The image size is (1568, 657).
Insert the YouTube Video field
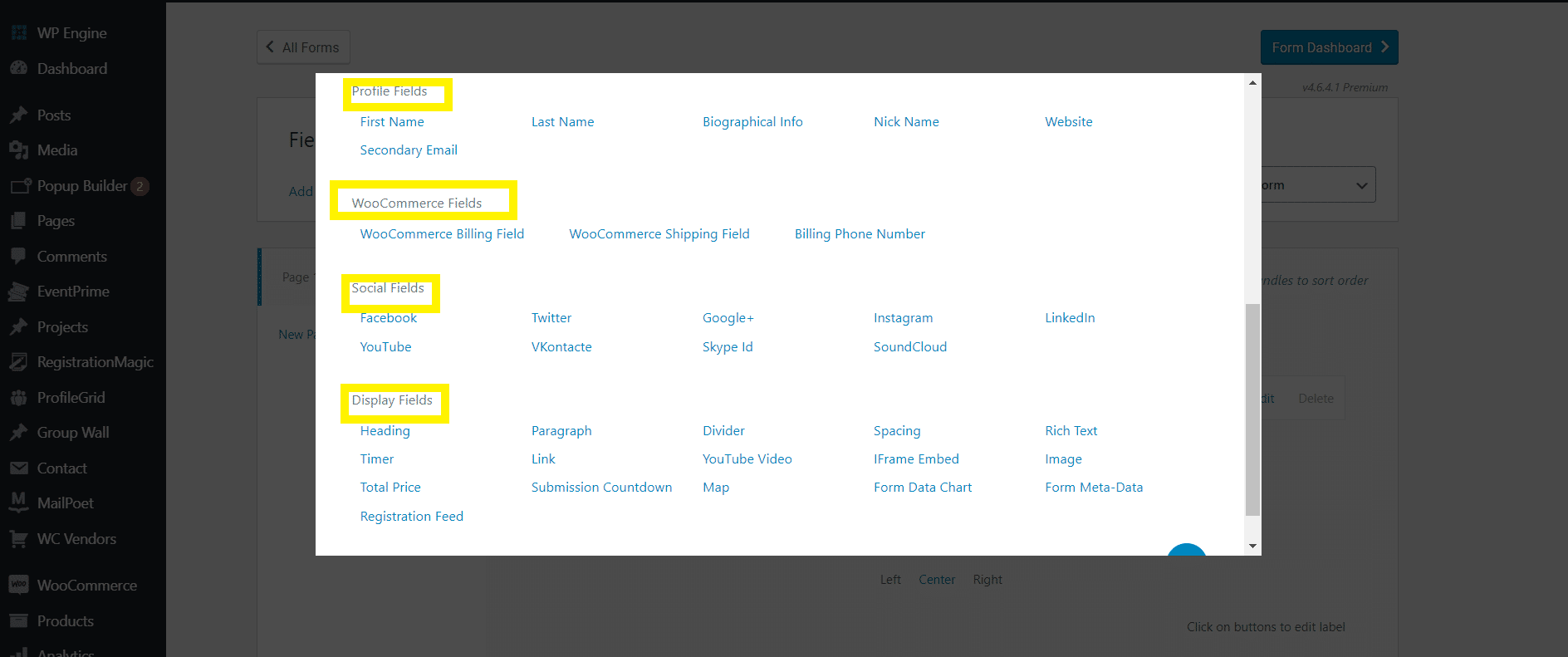[747, 458]
